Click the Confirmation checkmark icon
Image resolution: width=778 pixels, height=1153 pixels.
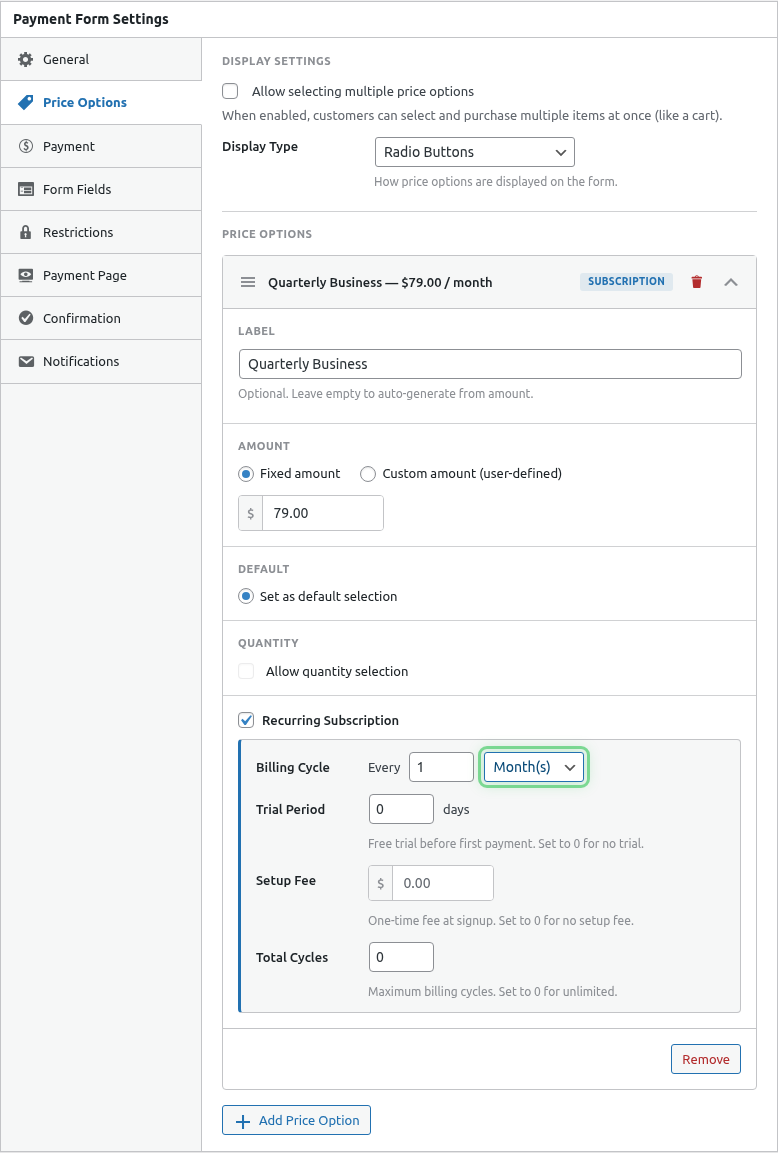point(26,318)
